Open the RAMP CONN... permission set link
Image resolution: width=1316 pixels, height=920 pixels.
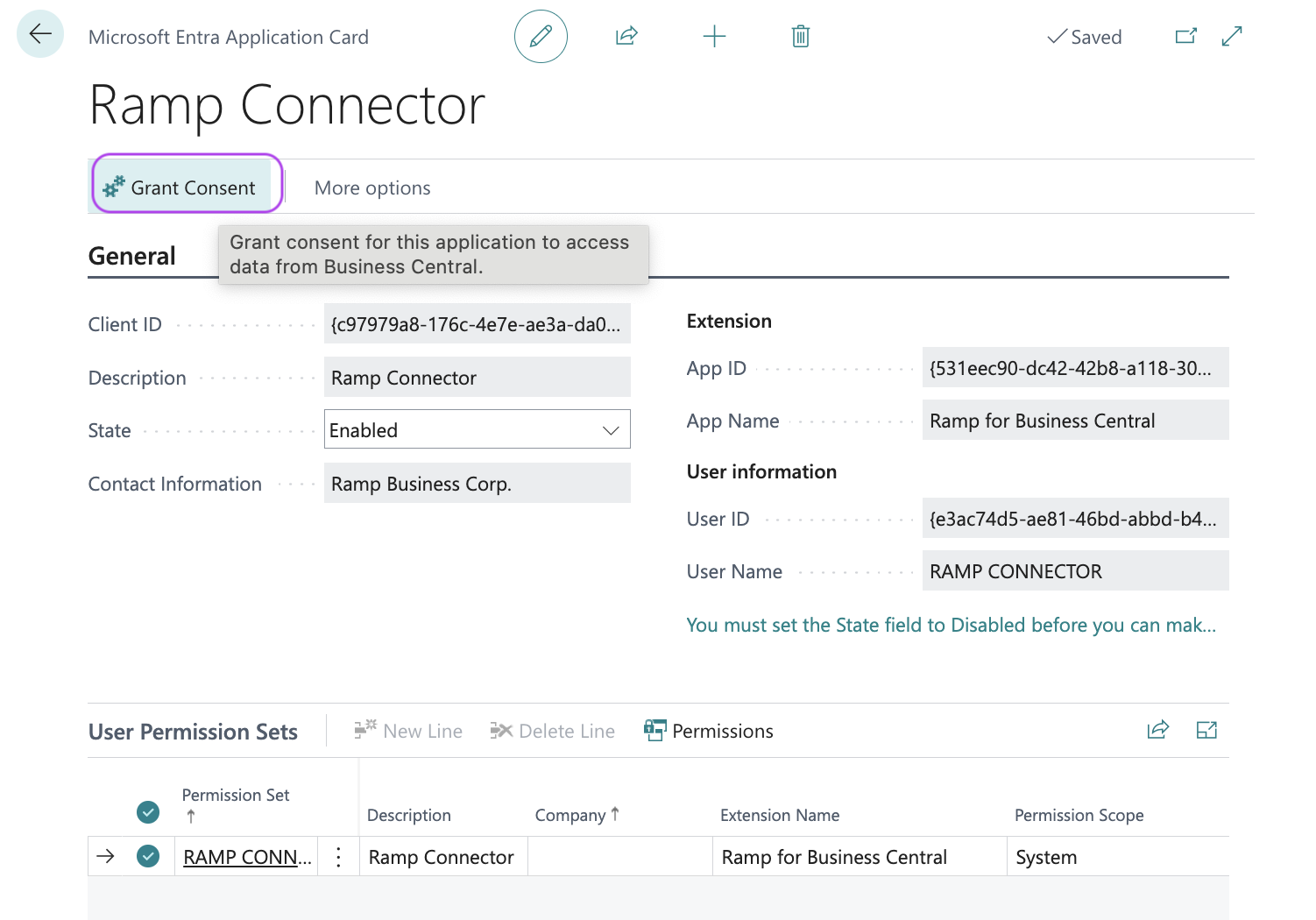(x=247, y=857)
